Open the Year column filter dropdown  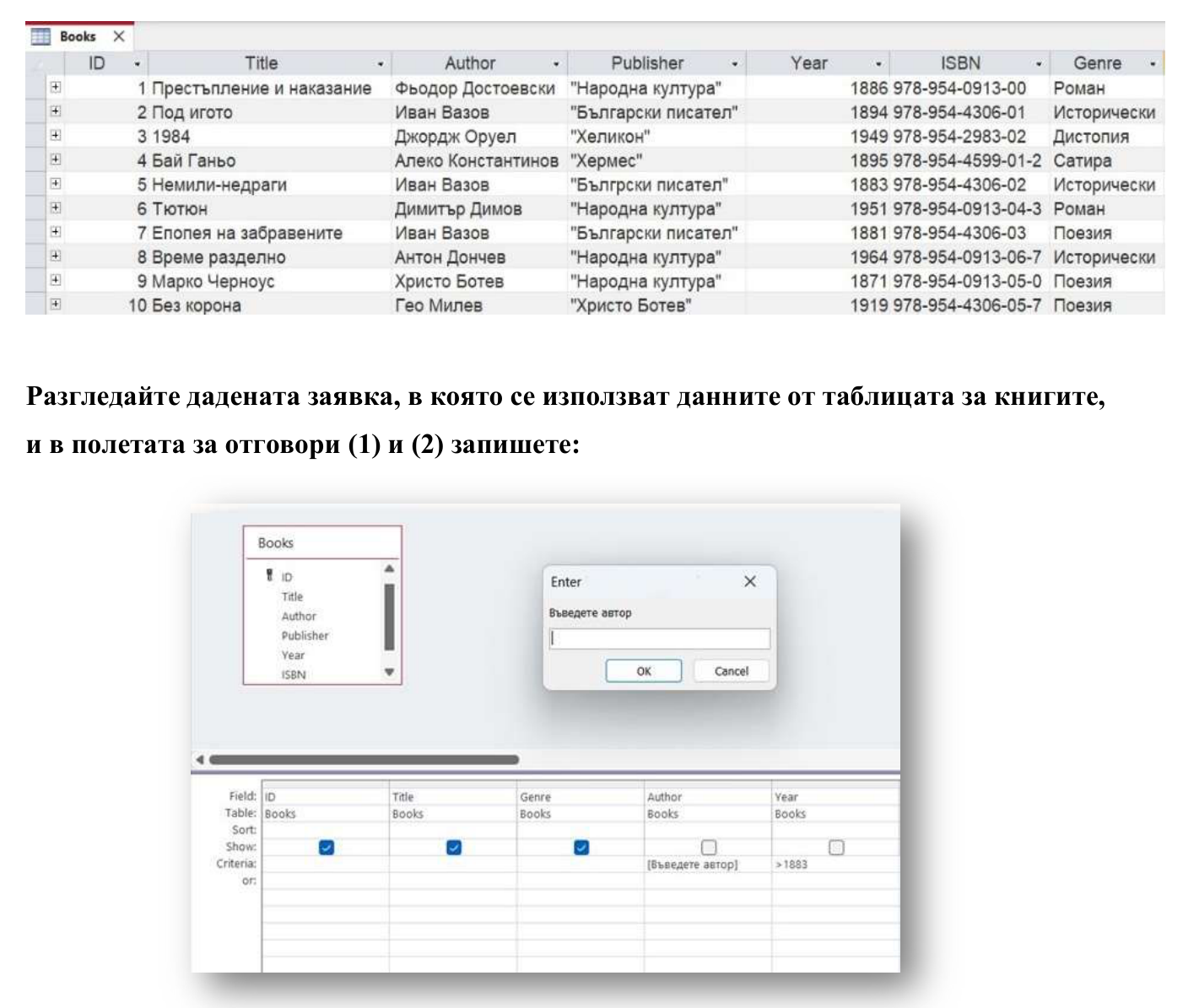(878, 64)
